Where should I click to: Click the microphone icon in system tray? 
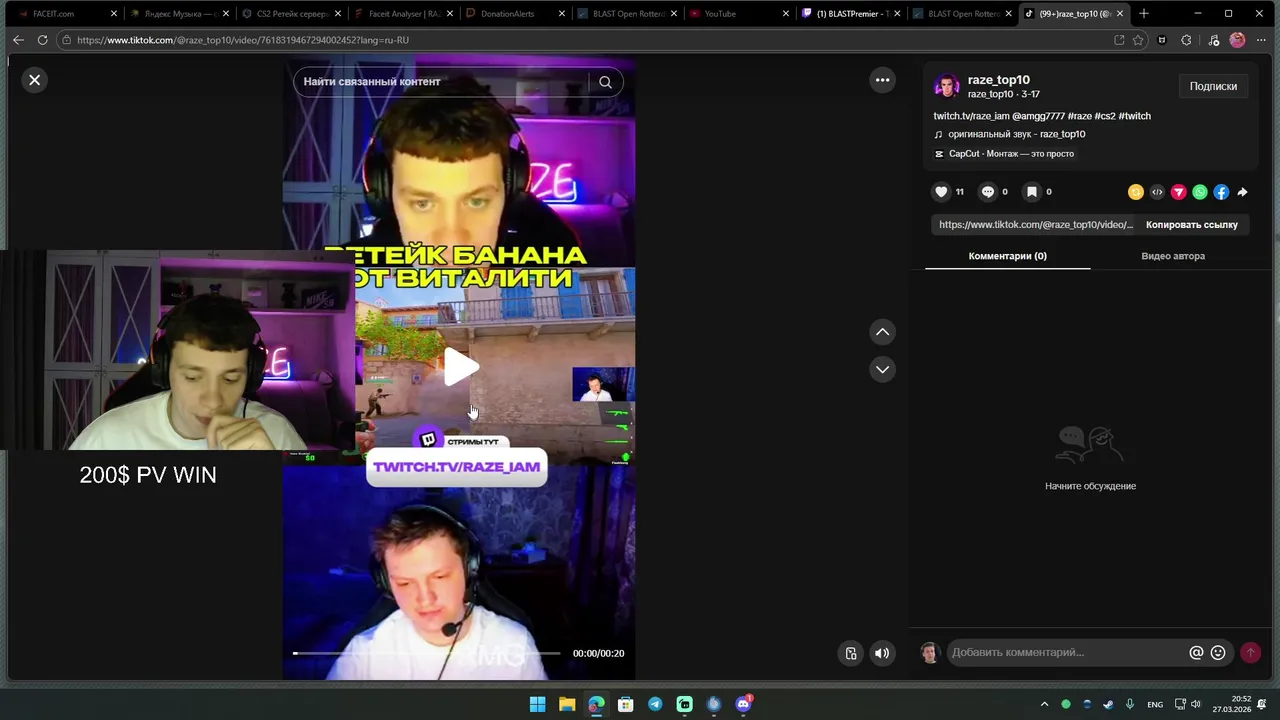coord(1130,704)
